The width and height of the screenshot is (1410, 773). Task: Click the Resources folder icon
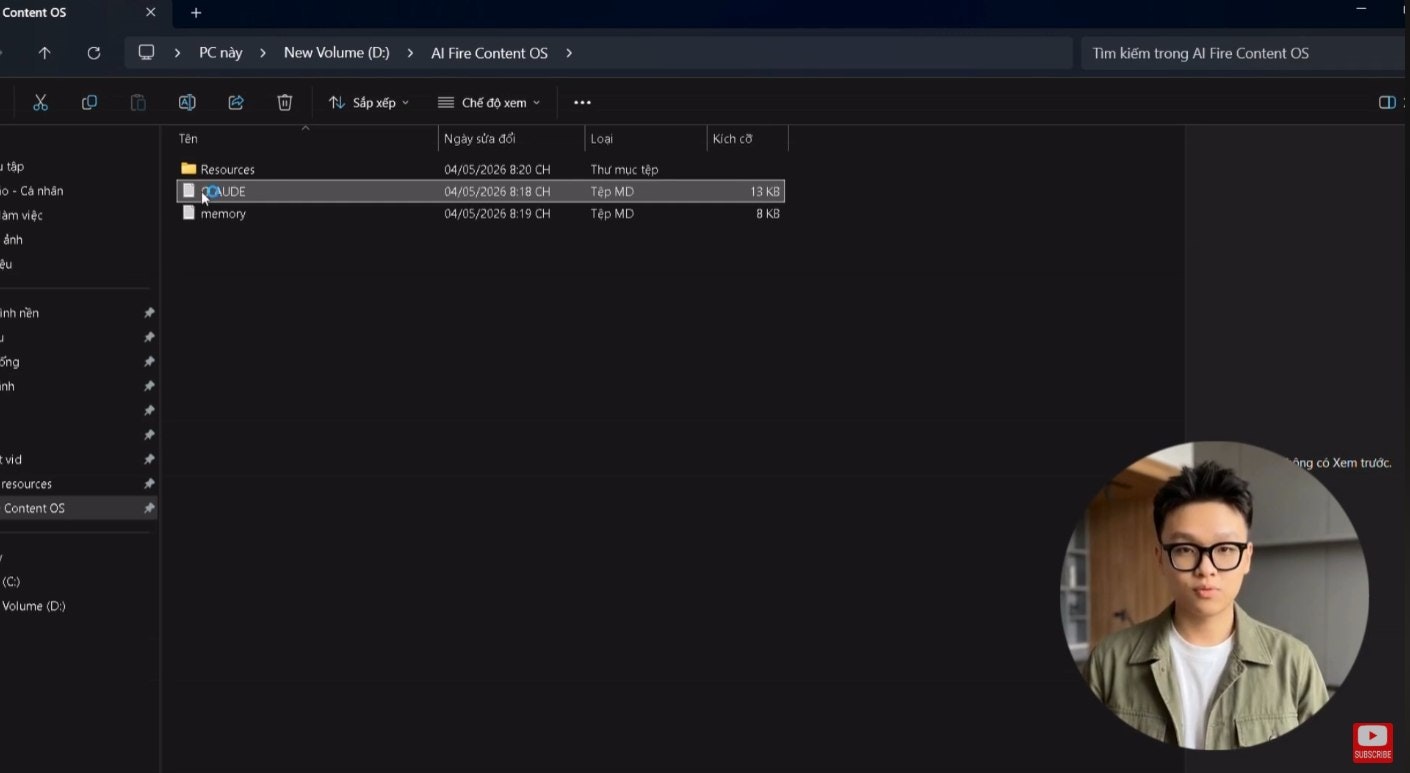tap(188, 169)
